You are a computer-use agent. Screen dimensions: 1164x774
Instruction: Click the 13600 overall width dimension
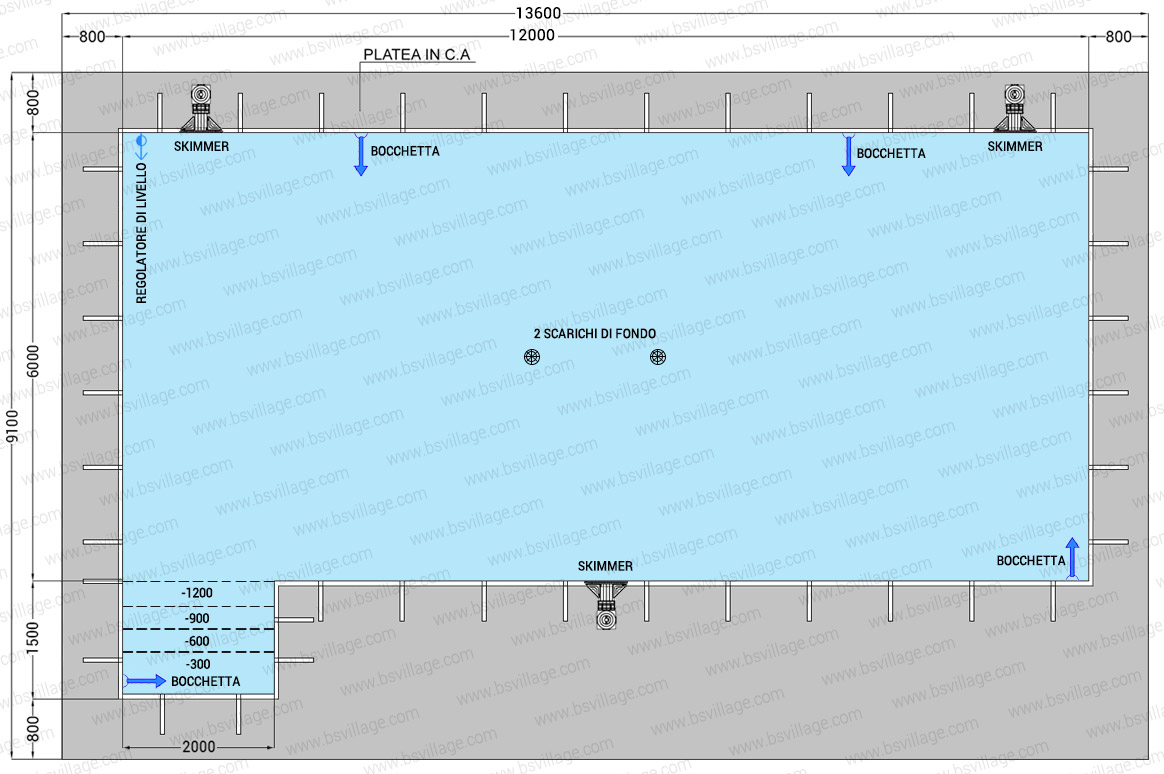tap(538, 13)
